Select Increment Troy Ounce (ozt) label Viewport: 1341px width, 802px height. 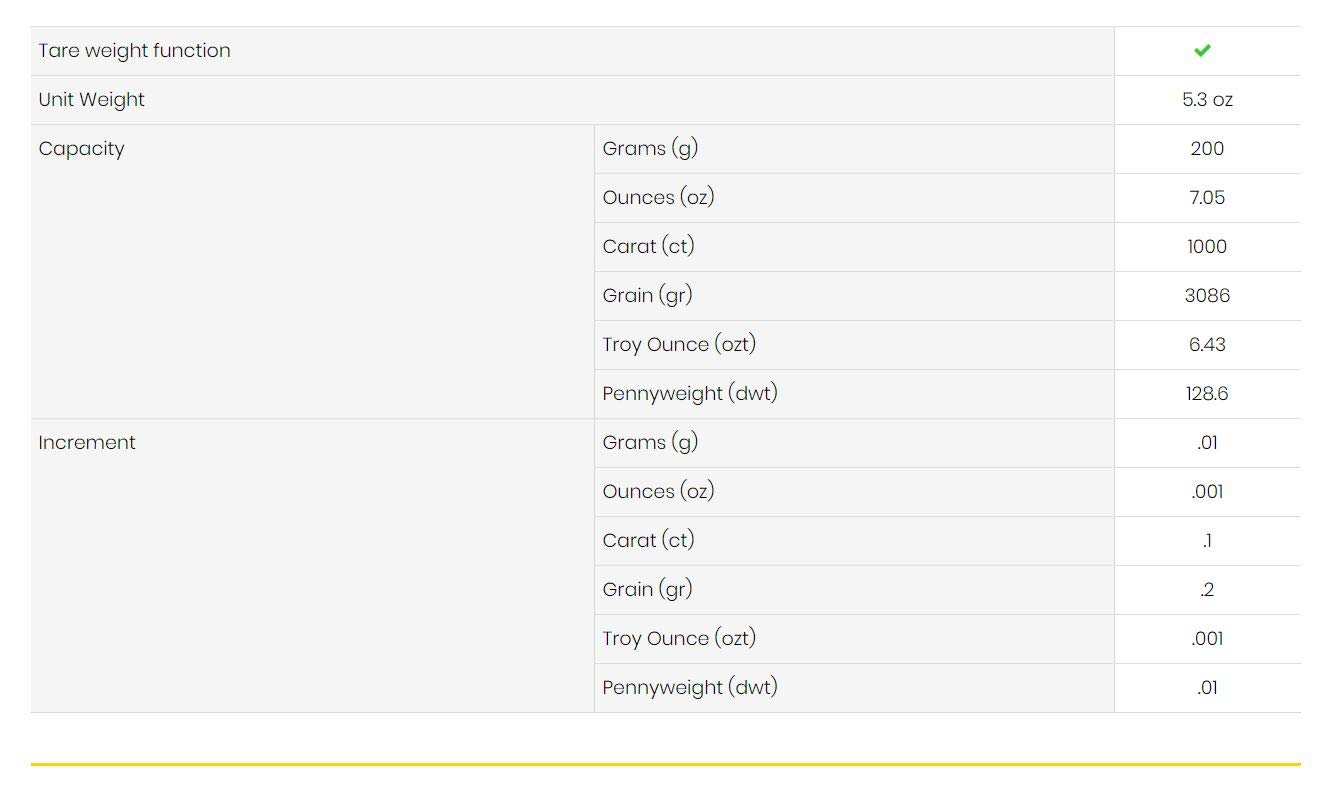pos(679,639)
